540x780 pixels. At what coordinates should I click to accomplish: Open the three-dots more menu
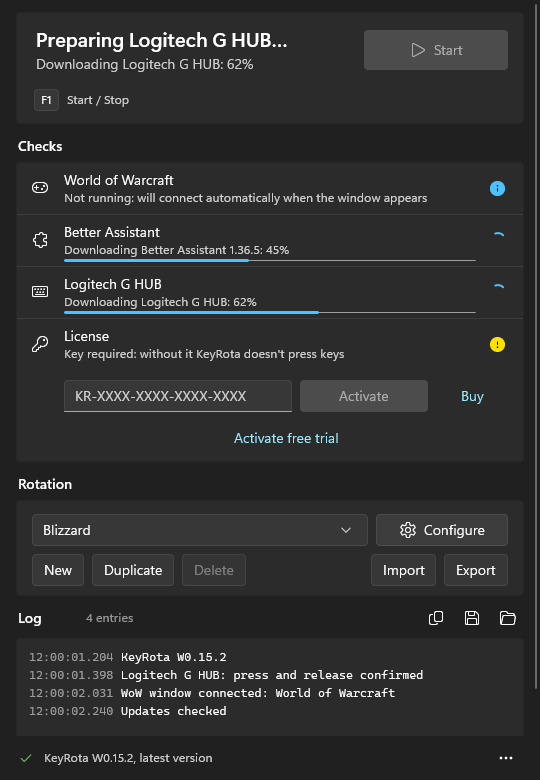pyautogui.click(x=506, y=758)
